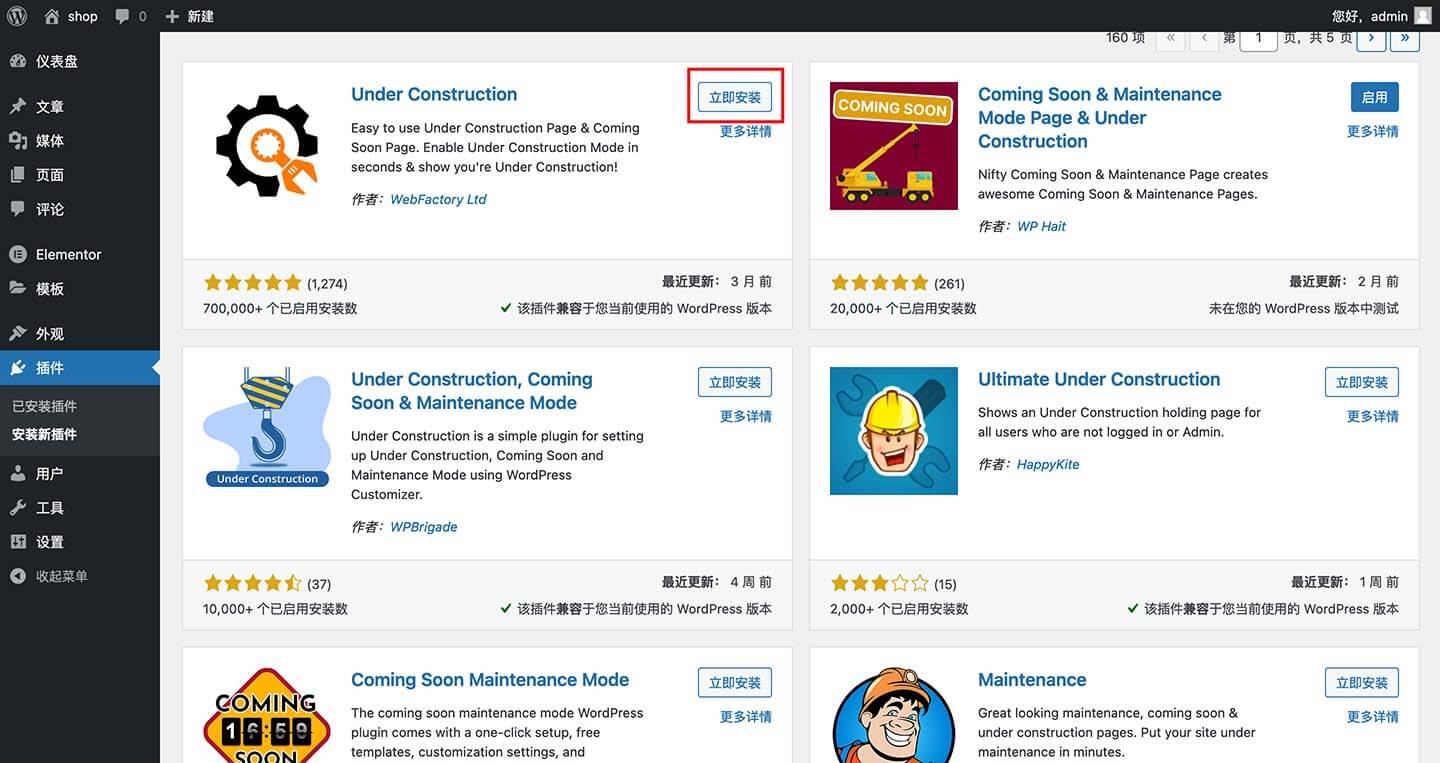The width and height of the screenshot is (1440, 763).
Task: Open Elementor menu in sidebar
Action: 80,255
